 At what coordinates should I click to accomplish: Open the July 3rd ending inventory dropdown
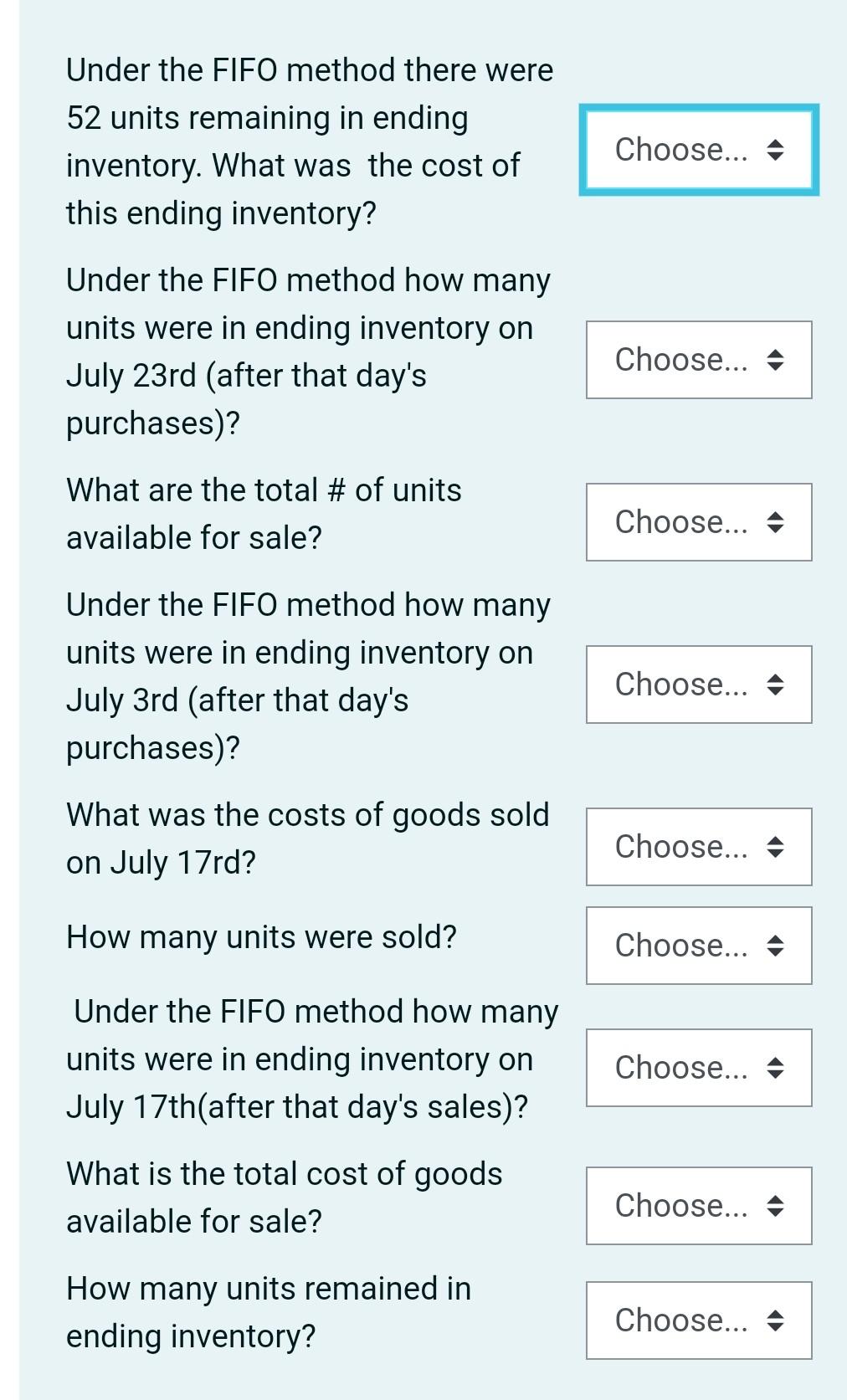(x=697, y=685)
